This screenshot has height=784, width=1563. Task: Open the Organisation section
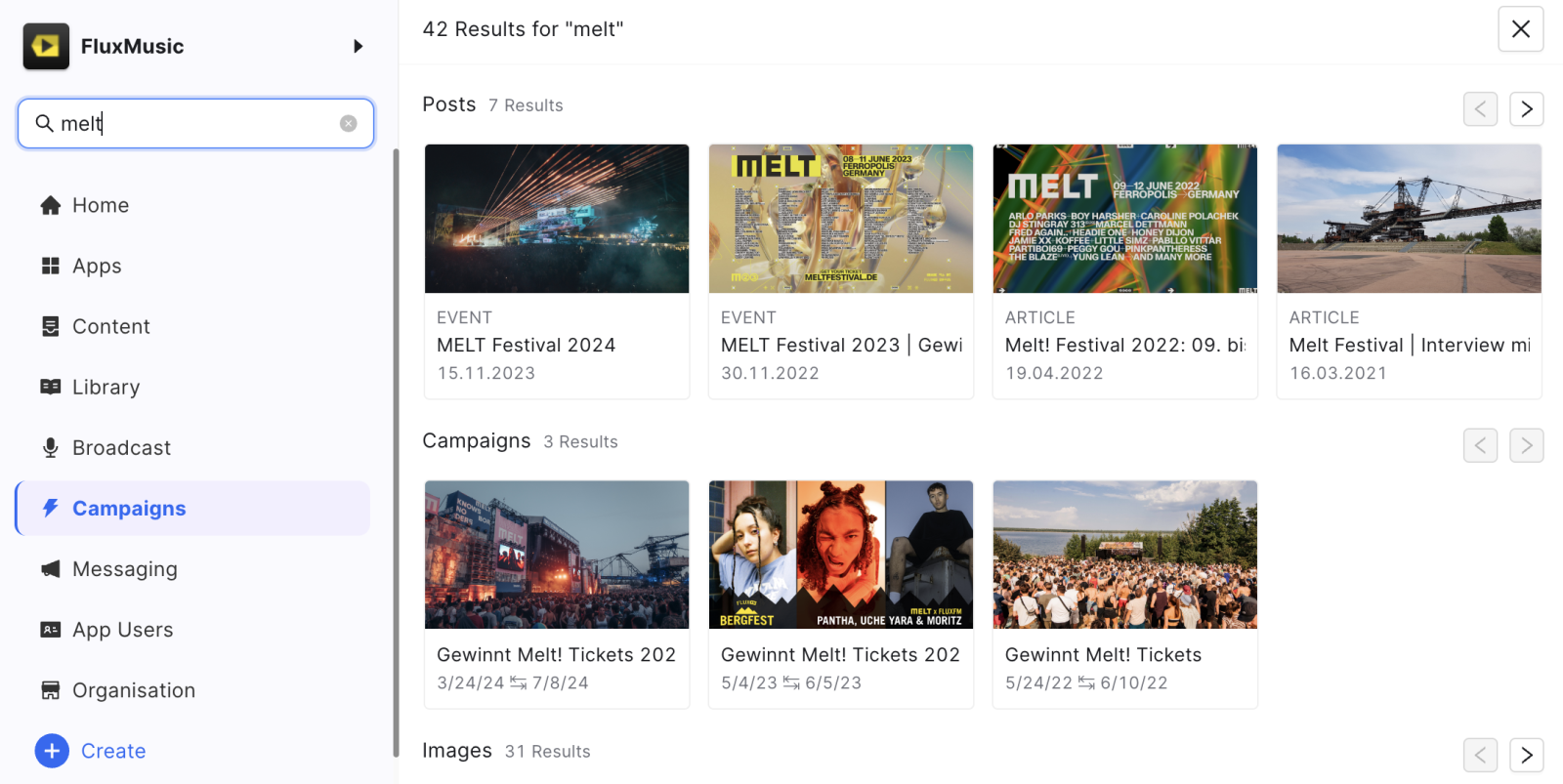coord(192,690)
